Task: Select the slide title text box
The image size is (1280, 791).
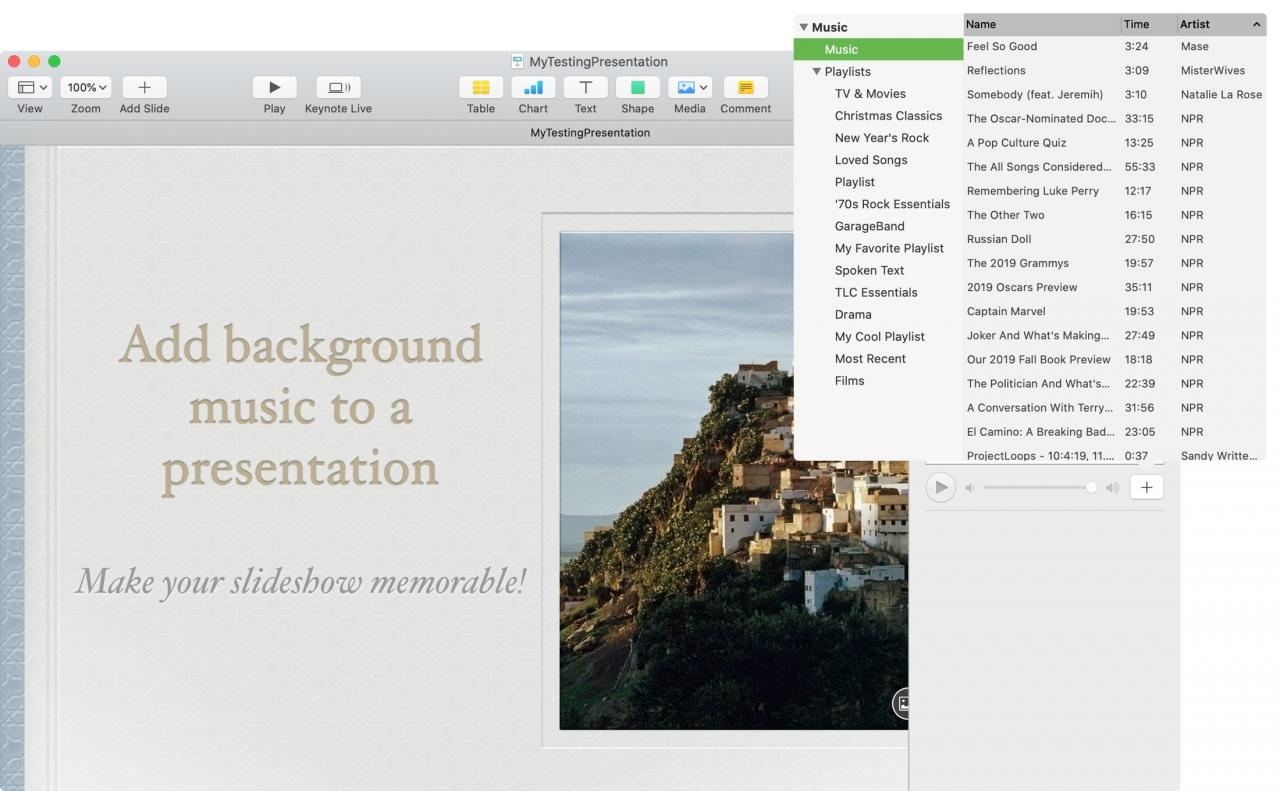Action: [x=300, y=406]
